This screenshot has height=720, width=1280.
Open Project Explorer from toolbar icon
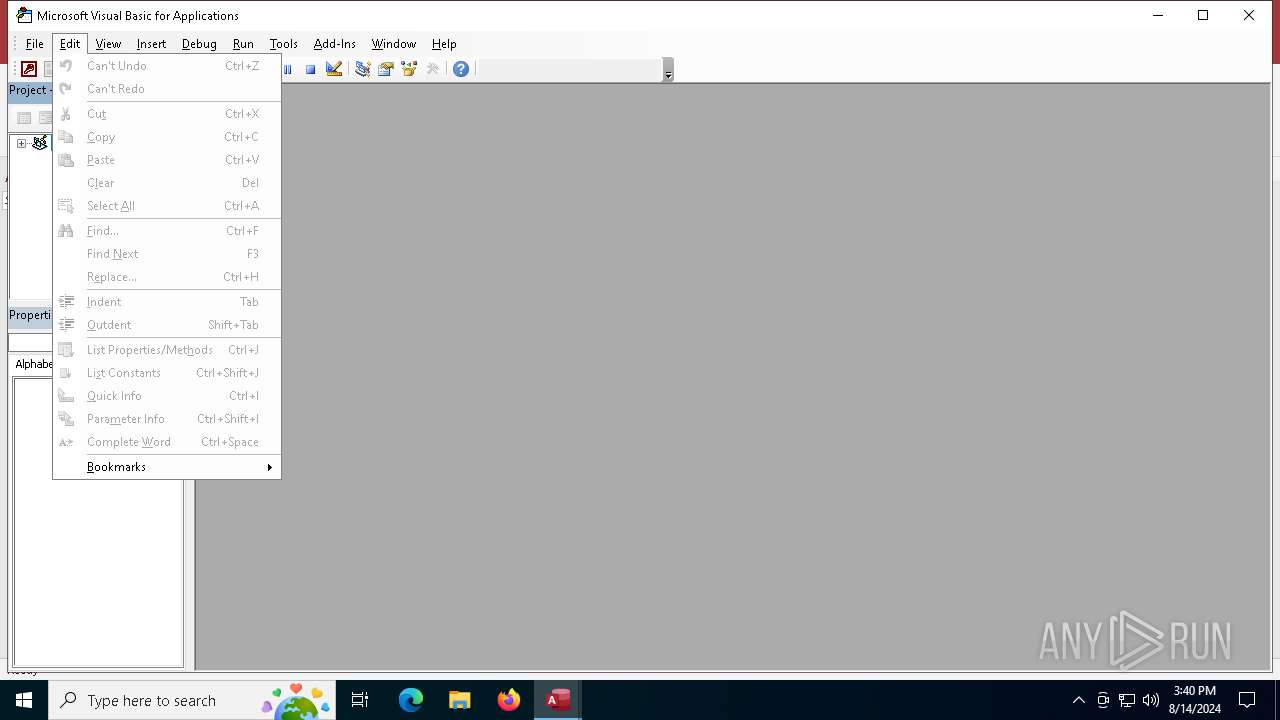362,69
